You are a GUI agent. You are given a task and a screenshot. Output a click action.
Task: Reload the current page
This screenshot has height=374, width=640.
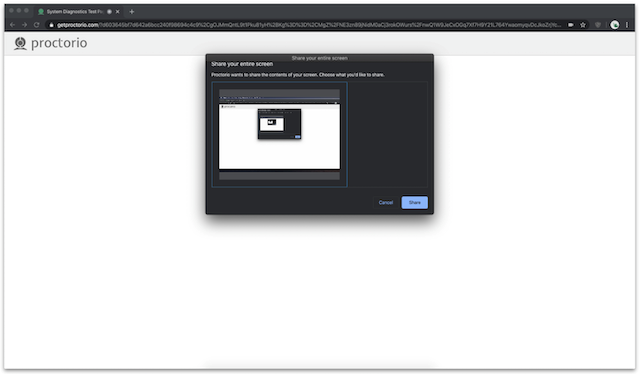(36, 25)
